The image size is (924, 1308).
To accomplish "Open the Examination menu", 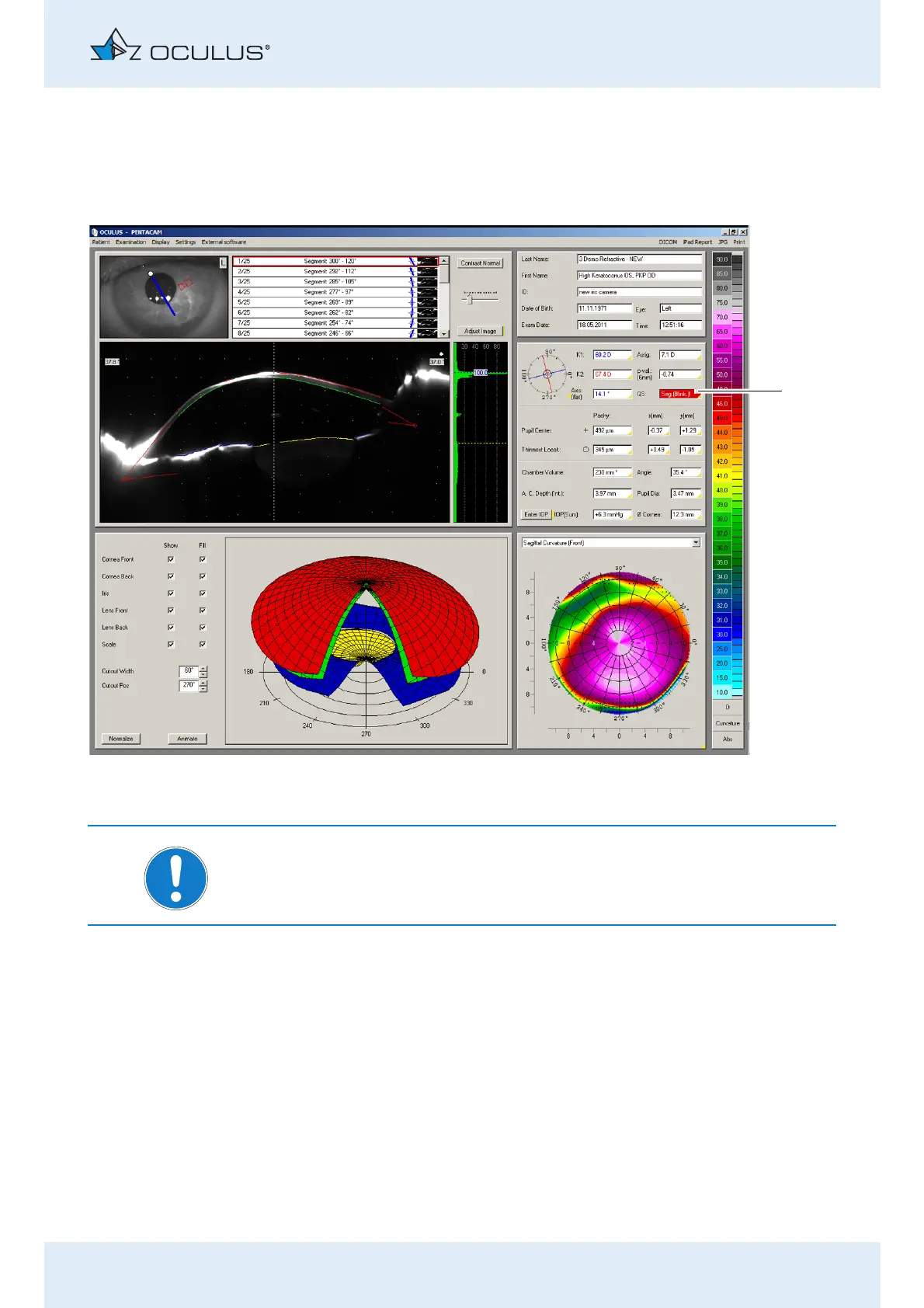I will pyautogui.click(x=131, y=242).
